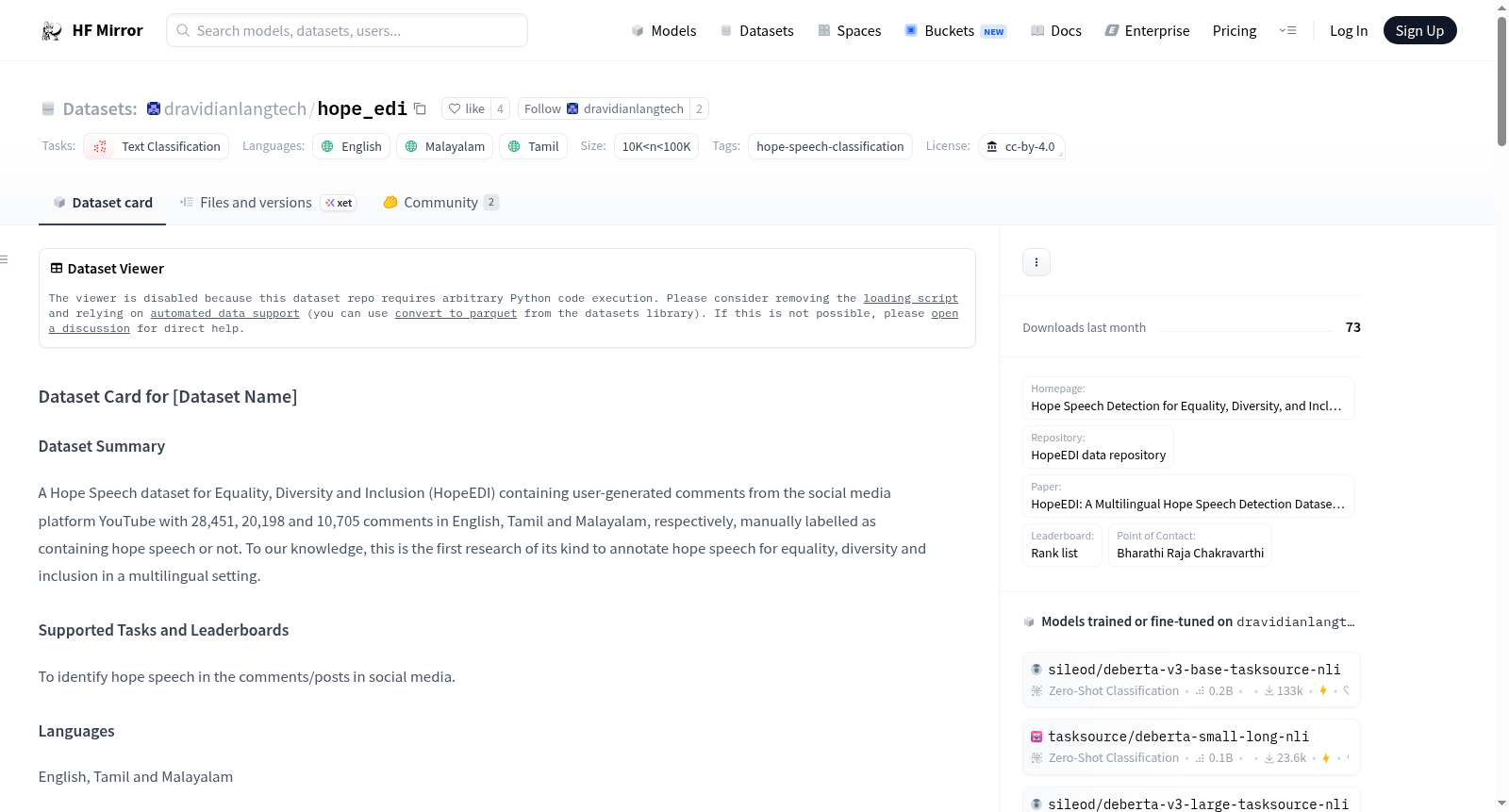This screenshot has height=812, width=1509.
Task: Click the hope_edi dataset name
Action: [362, 109]
